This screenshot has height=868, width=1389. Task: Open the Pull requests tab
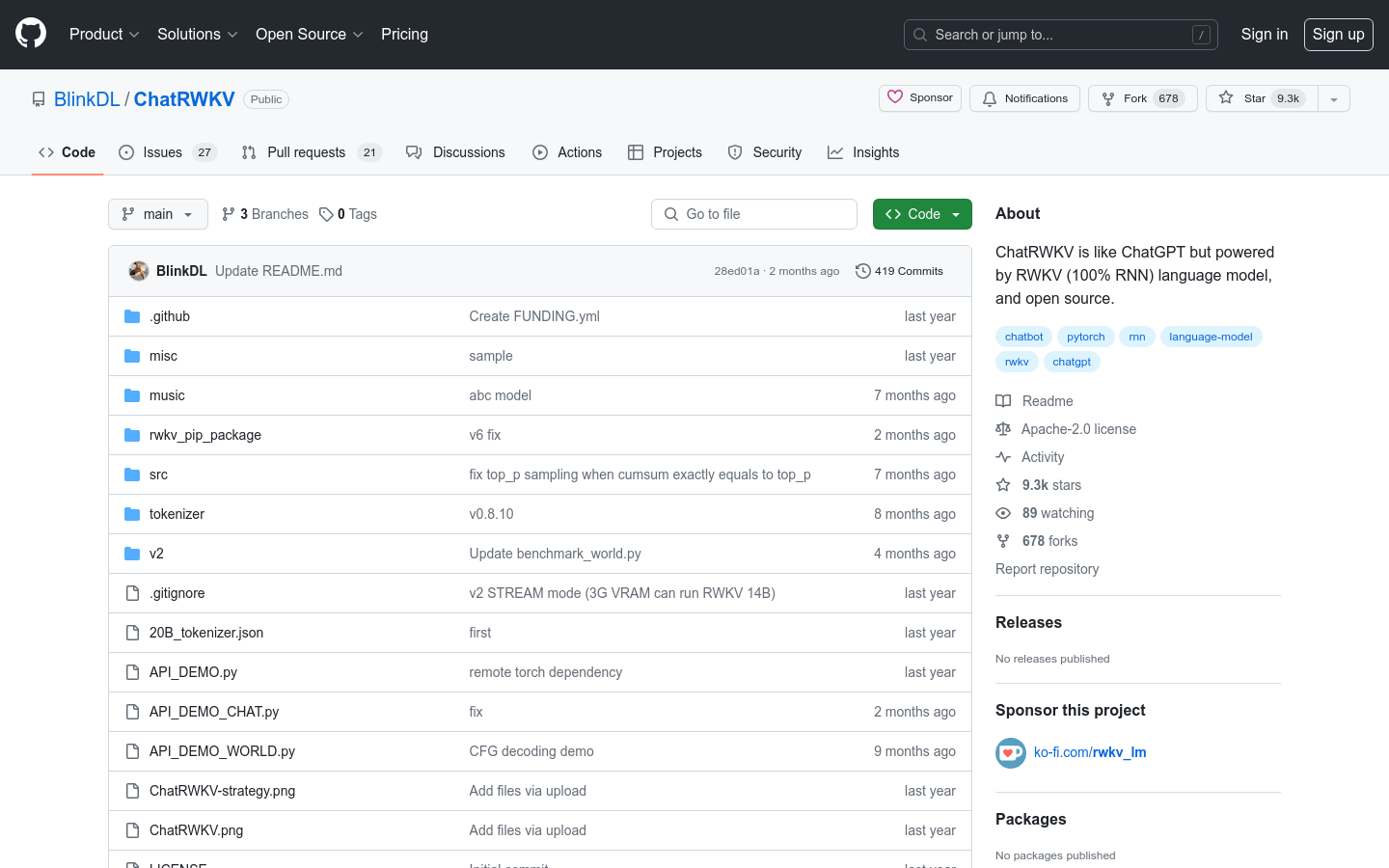(x=312, y=152)
